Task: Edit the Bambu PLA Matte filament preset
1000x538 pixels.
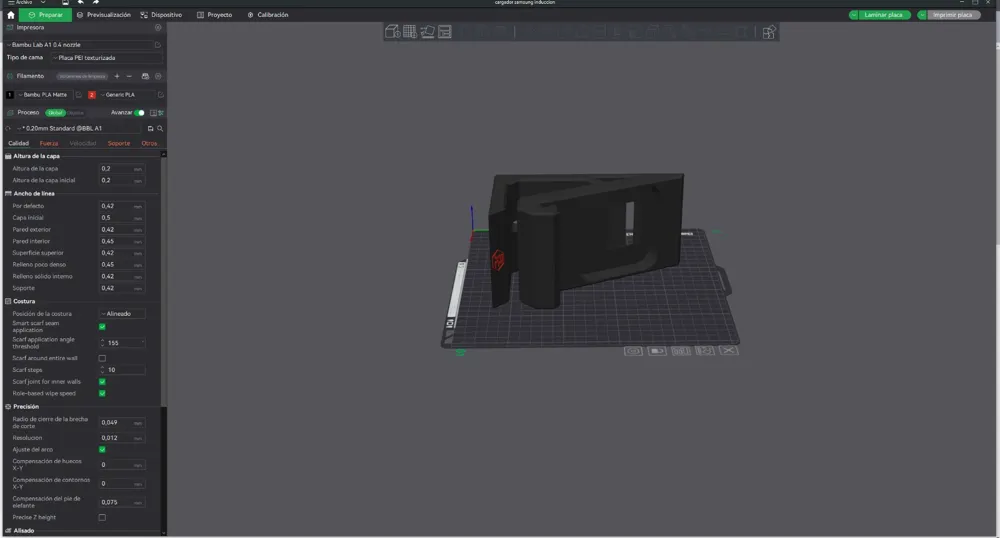Action: click(79, 94)
